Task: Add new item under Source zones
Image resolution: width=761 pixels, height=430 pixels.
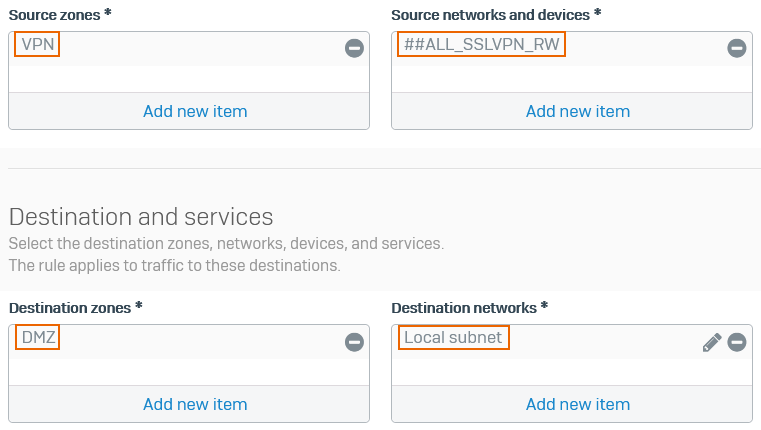Action: click(195, 111)
